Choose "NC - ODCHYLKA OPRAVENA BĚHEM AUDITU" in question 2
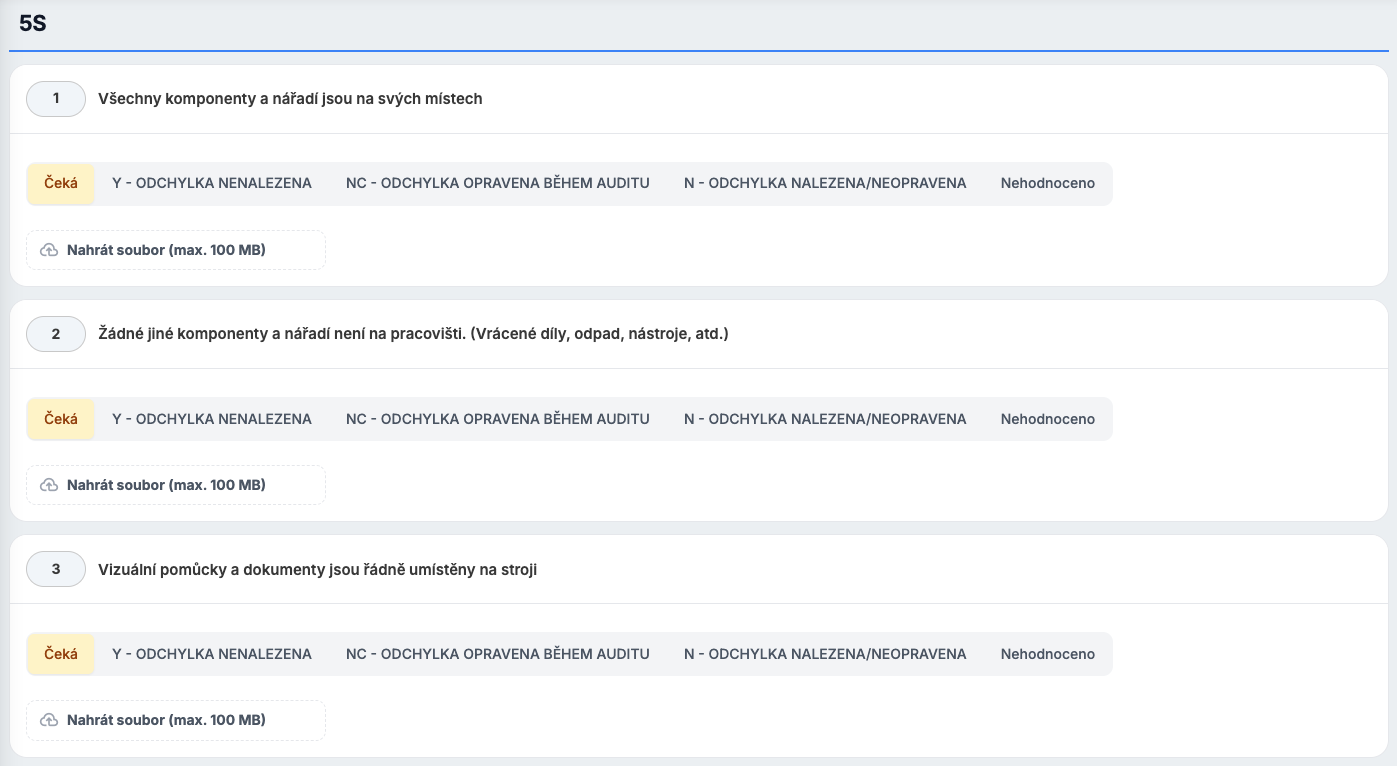The width and height of the screenshot is (1397, 766). click(497, 419)
